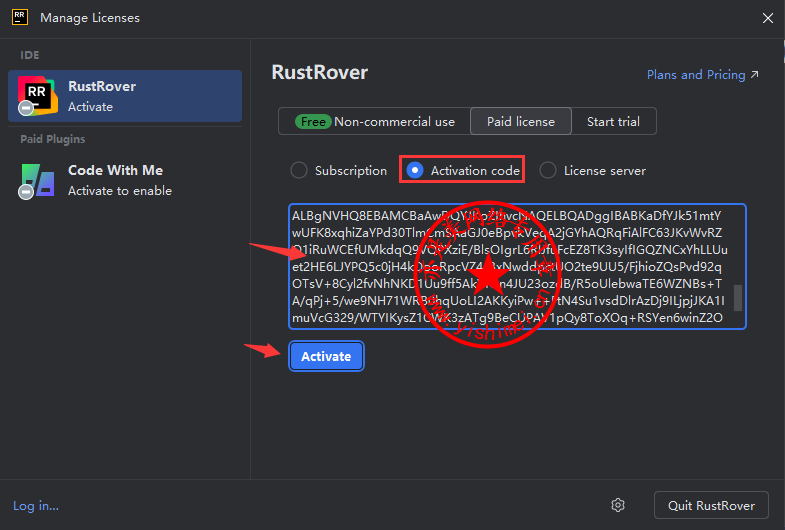Open license settings via the gear icon
The height and width of the screenshot is (530, 785).
pos(618,505)
